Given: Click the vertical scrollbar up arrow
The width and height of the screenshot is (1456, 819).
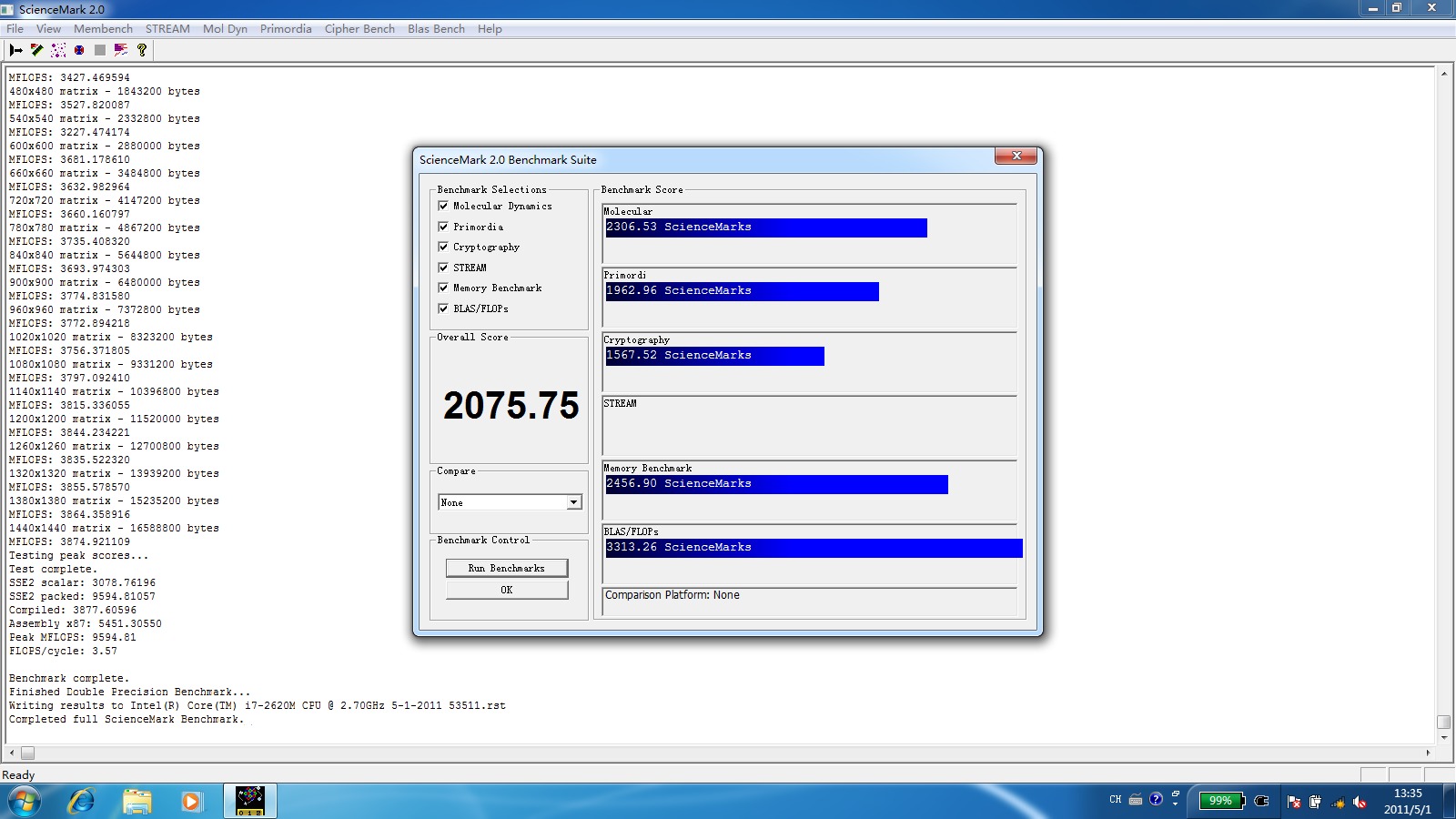Looking at the screenshot, I should (x=1443, y=73).
